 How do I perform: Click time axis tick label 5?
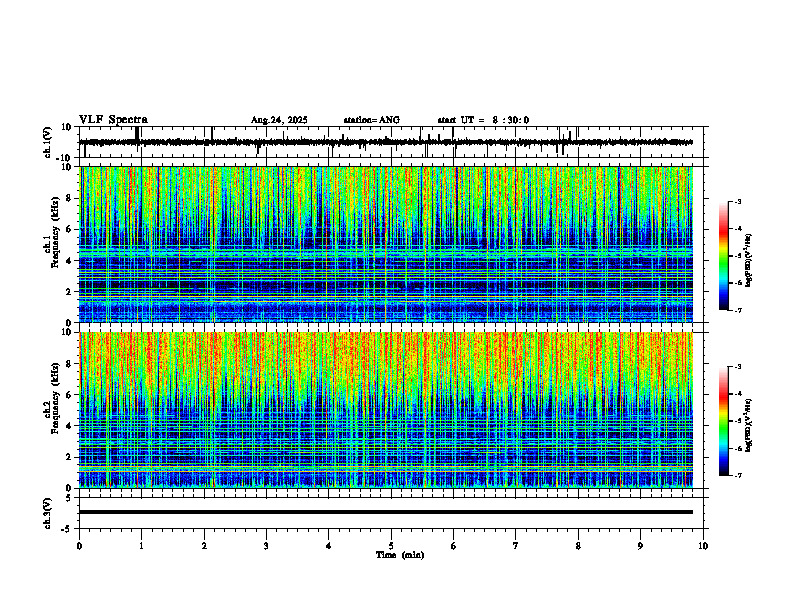[391, 546]
